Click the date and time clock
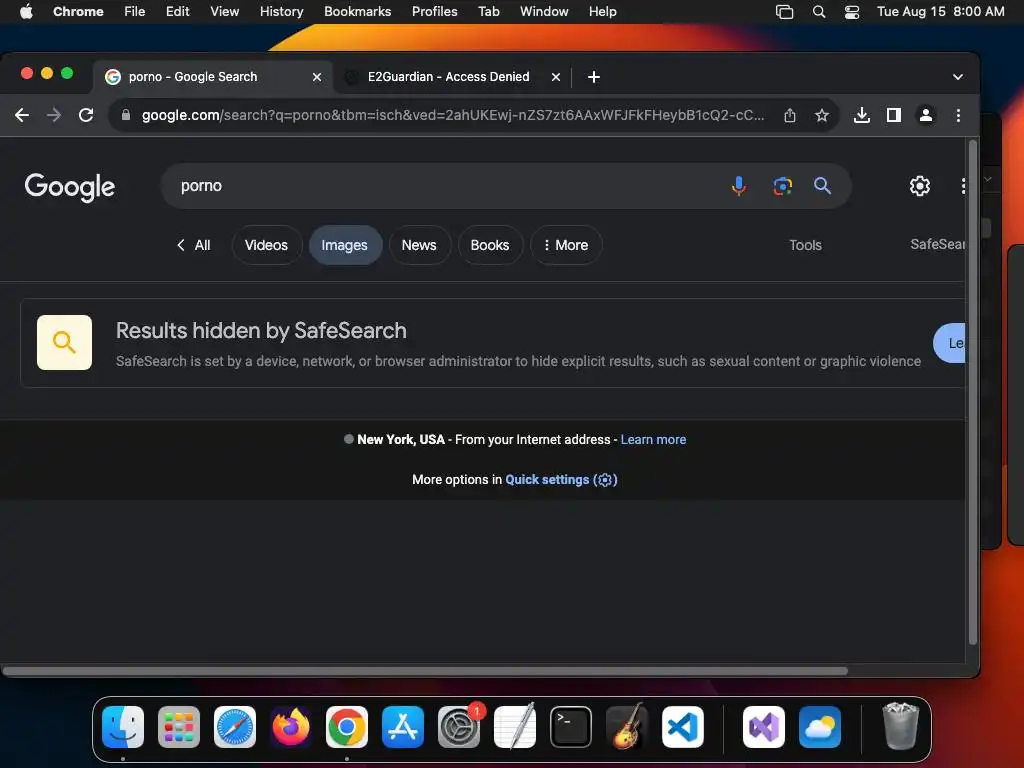 (x=940, y=12)
